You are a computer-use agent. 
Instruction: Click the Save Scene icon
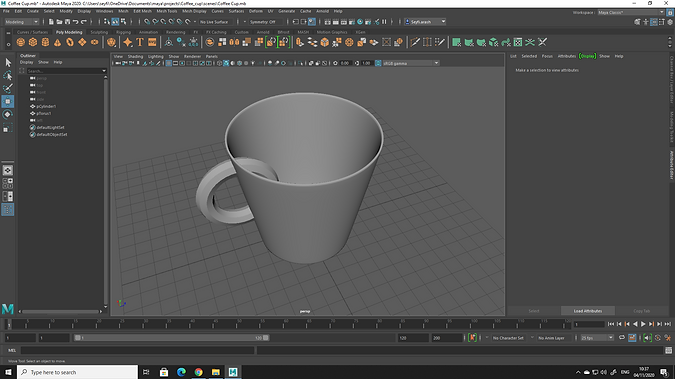point(68,22)
